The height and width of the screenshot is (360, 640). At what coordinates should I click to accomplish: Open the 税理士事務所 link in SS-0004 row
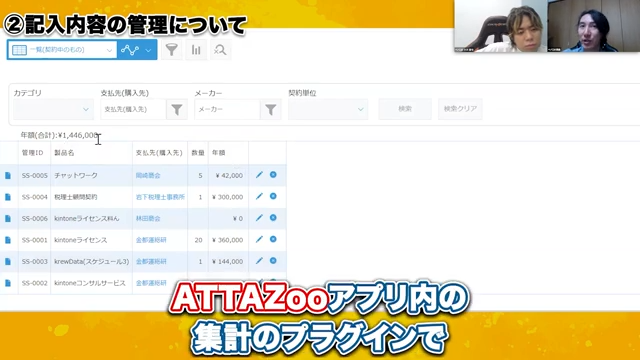160,197
